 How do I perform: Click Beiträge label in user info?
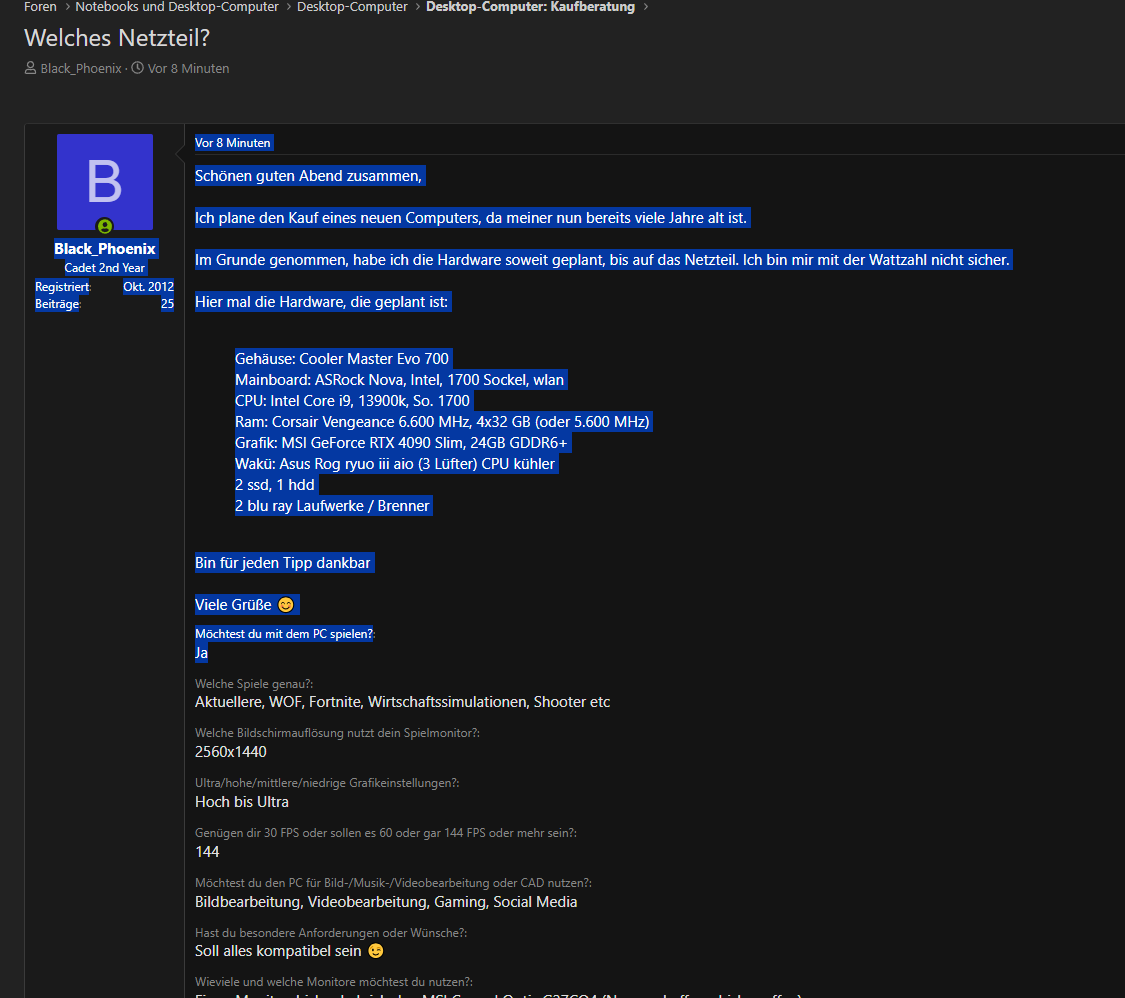[x=57, y=303]
